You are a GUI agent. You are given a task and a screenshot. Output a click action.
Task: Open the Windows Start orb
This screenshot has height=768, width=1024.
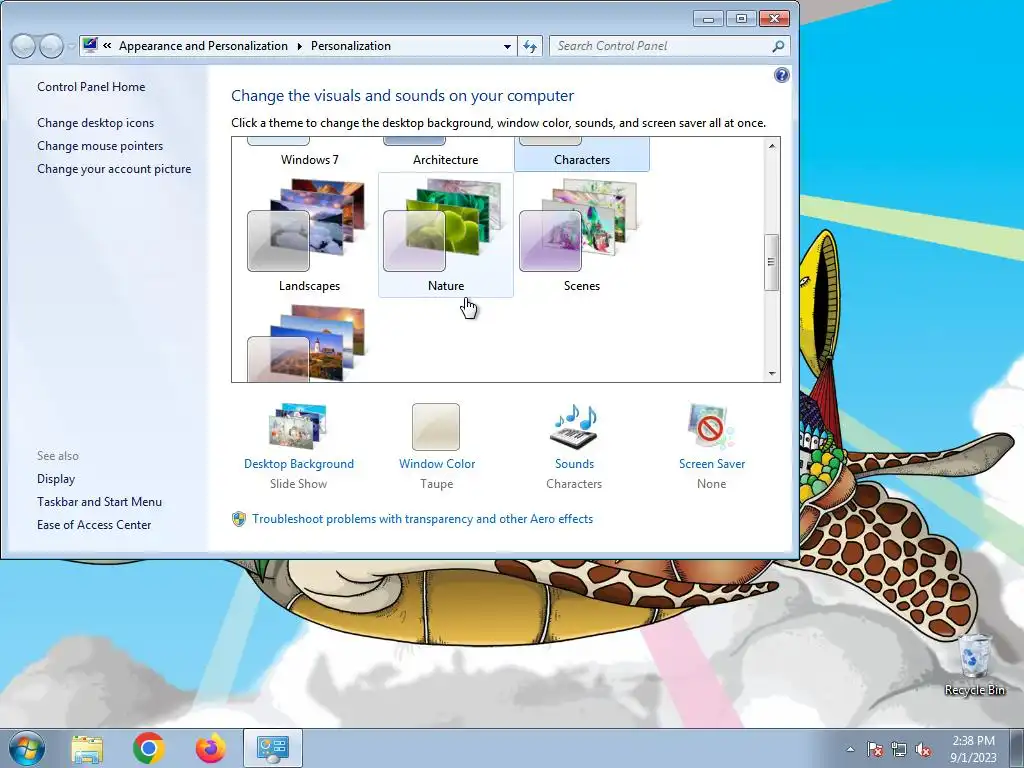click(x=26, y=748)
